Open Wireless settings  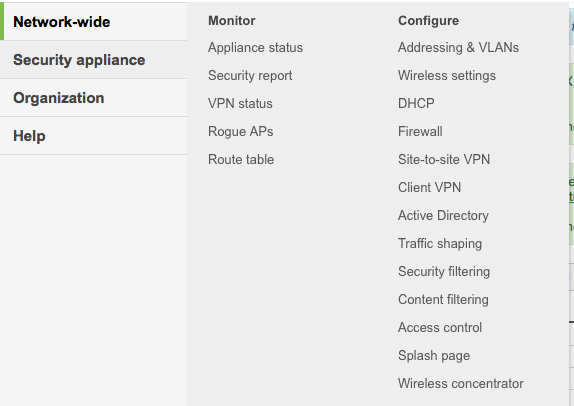pyautogui.click(x=447, y=75)
